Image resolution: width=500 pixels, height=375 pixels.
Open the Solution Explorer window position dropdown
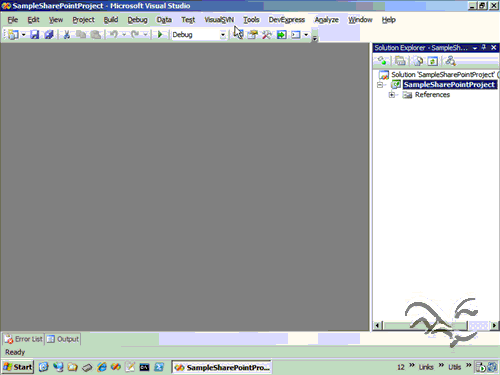tap(475, 48)
